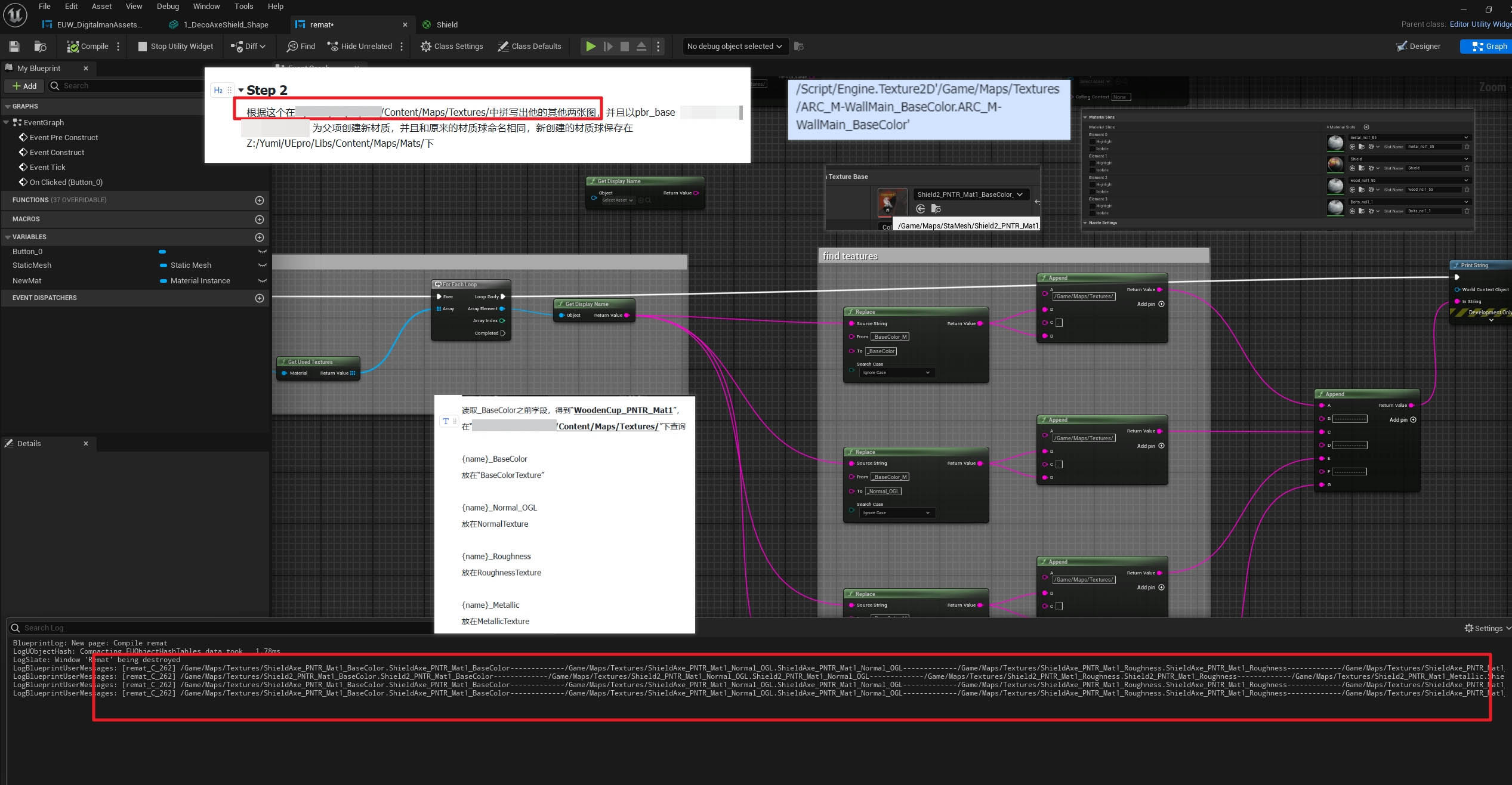Switch to the 1_DecoAxeShield_Shape tab
Screen dimensions: 1512x785
pyautogui.click(x=225, y=25)
